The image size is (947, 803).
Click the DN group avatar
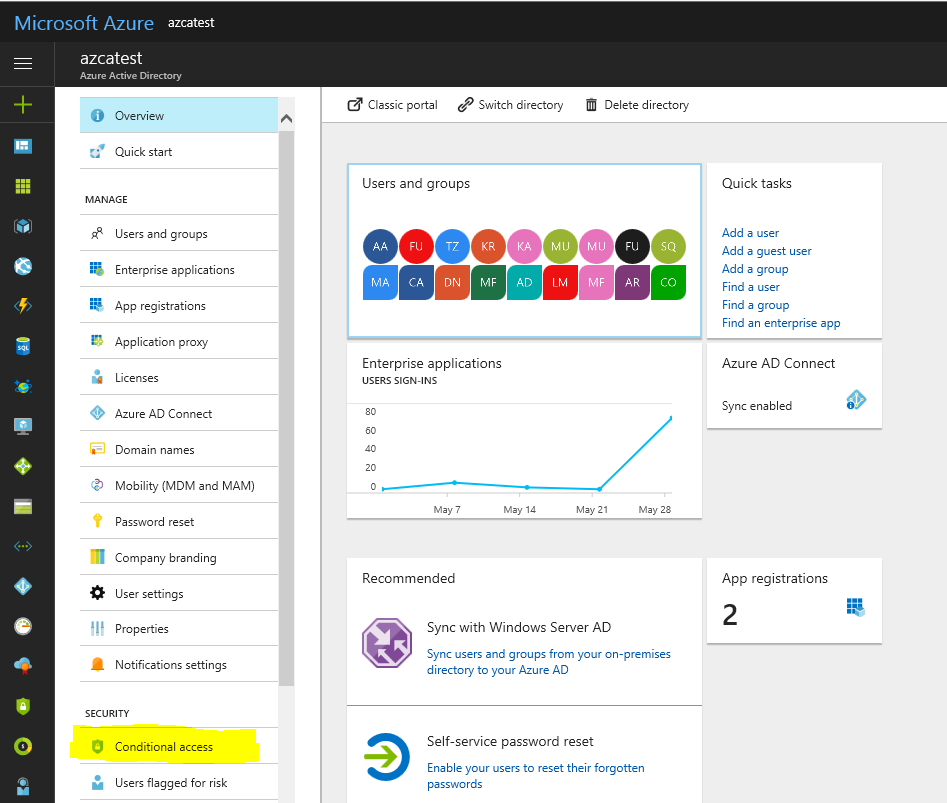tap(452, 282)
